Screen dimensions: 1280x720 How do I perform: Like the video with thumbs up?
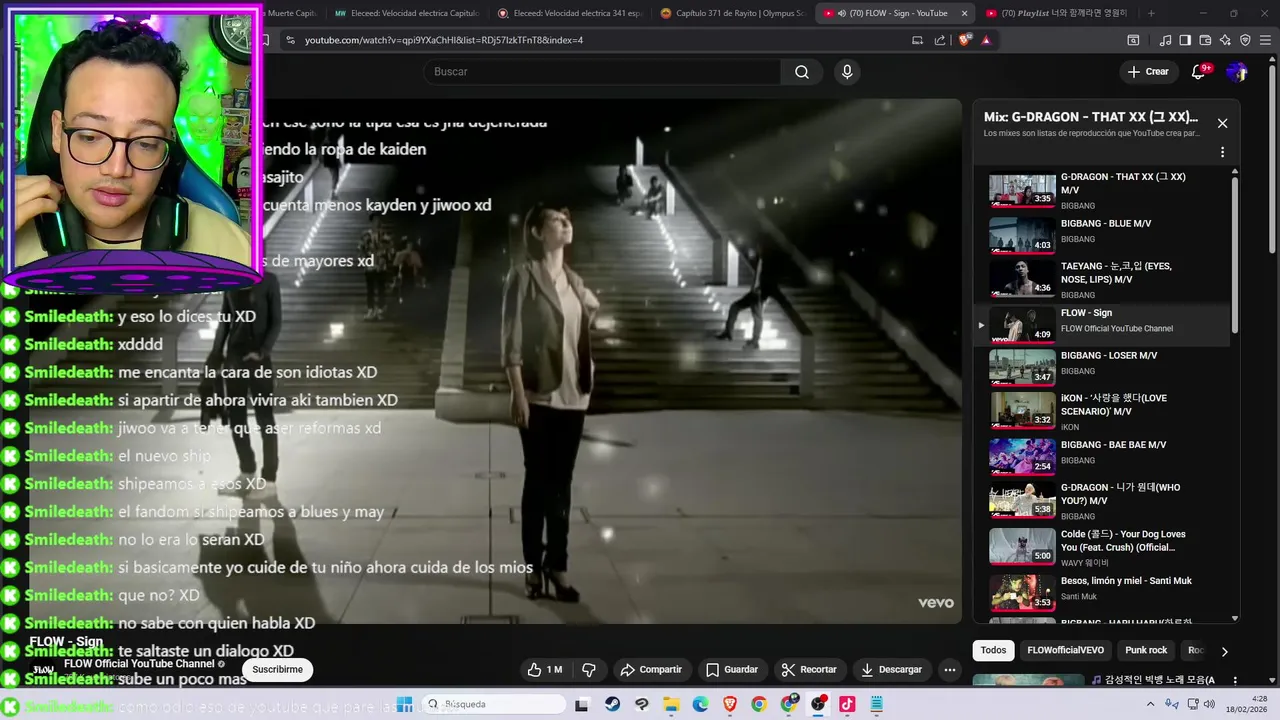545,670
